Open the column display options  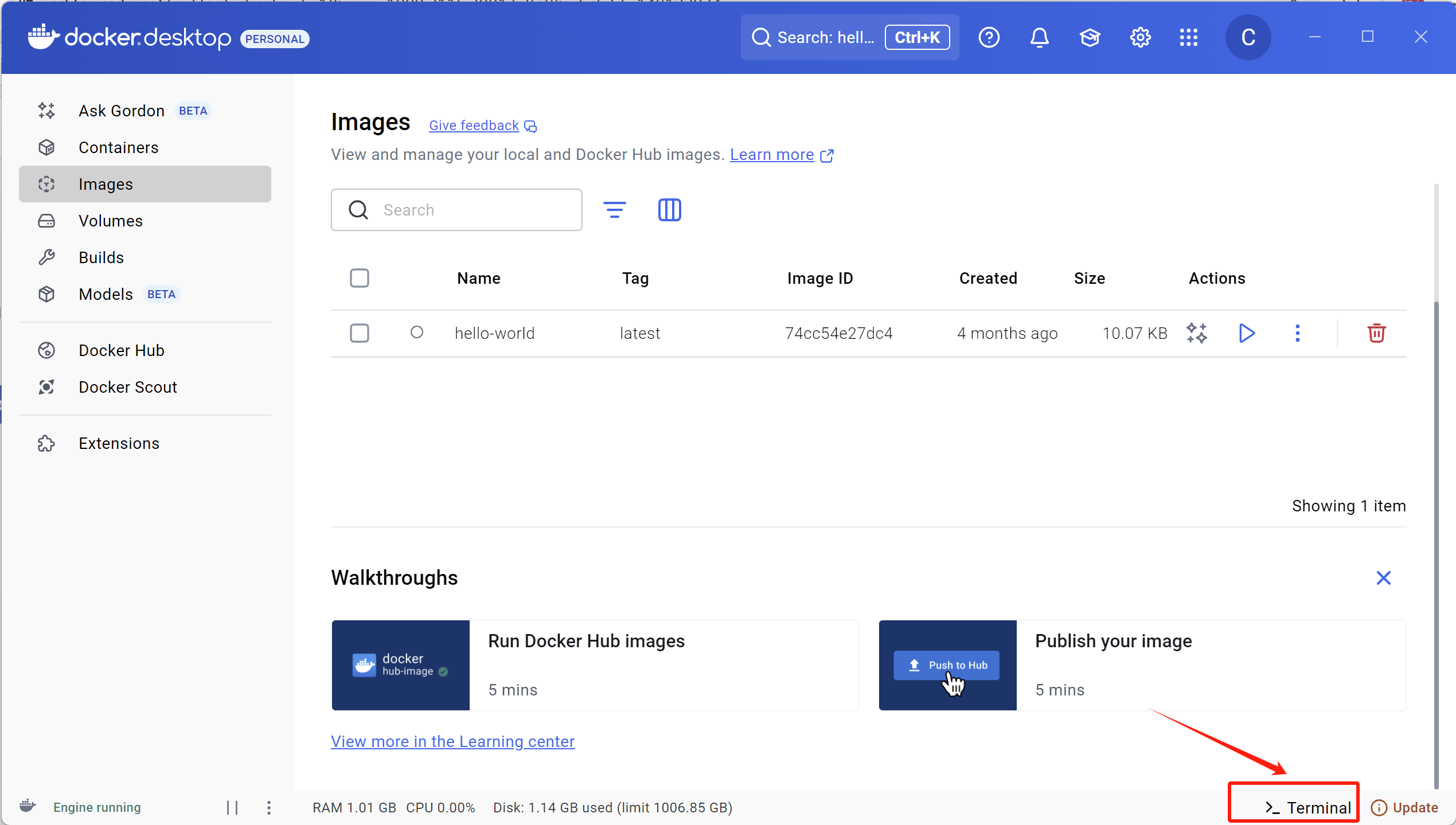point(669,210)
